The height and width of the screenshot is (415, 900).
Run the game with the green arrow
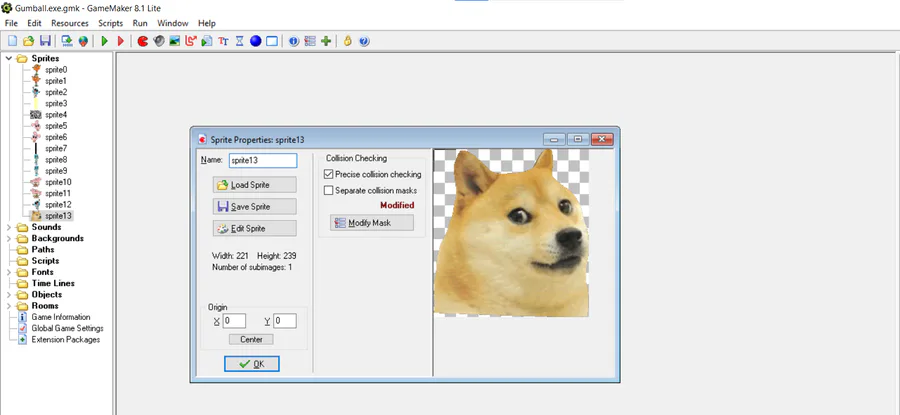(104, 41)
